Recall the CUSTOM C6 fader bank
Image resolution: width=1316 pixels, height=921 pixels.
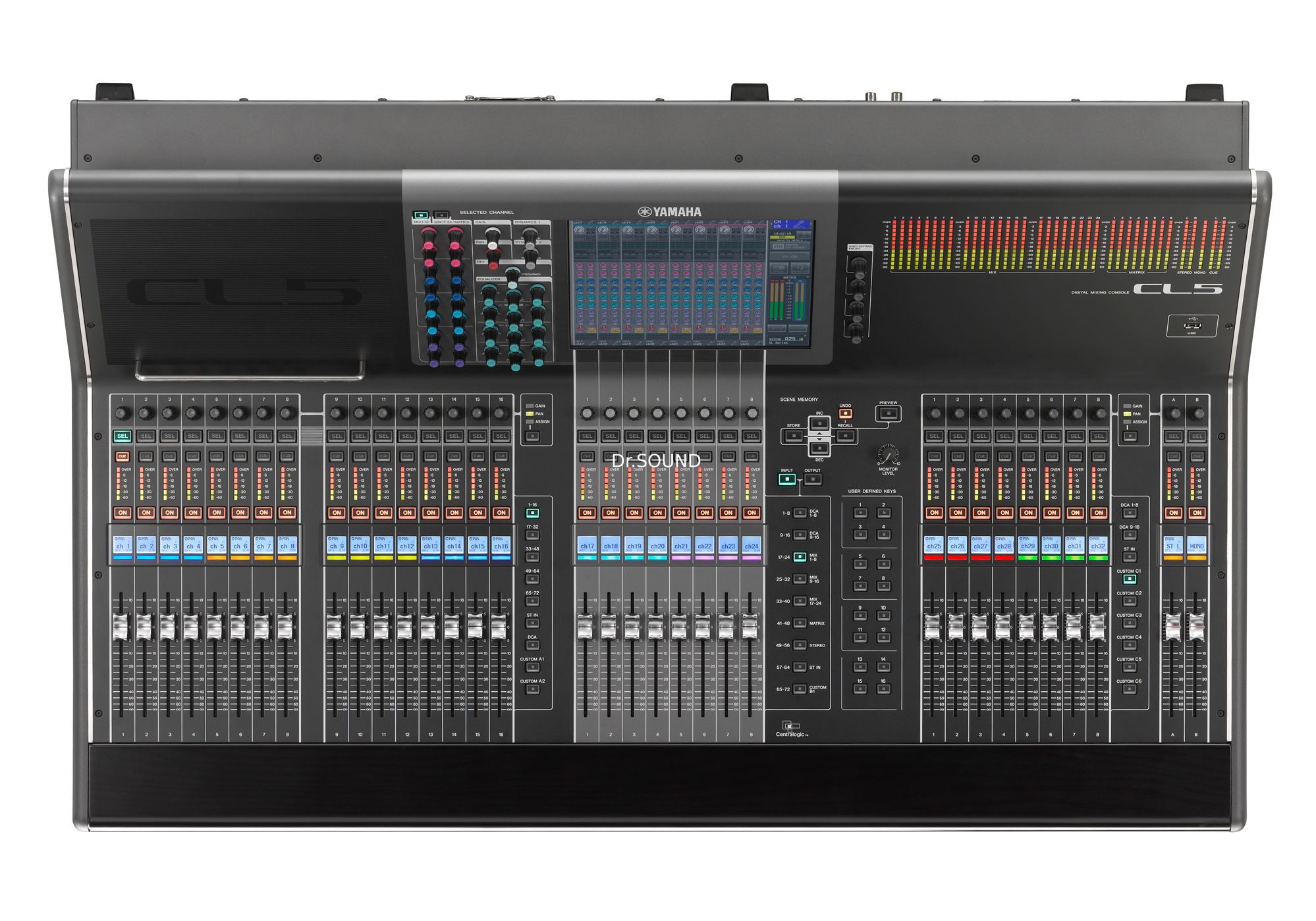point(1130,689)
